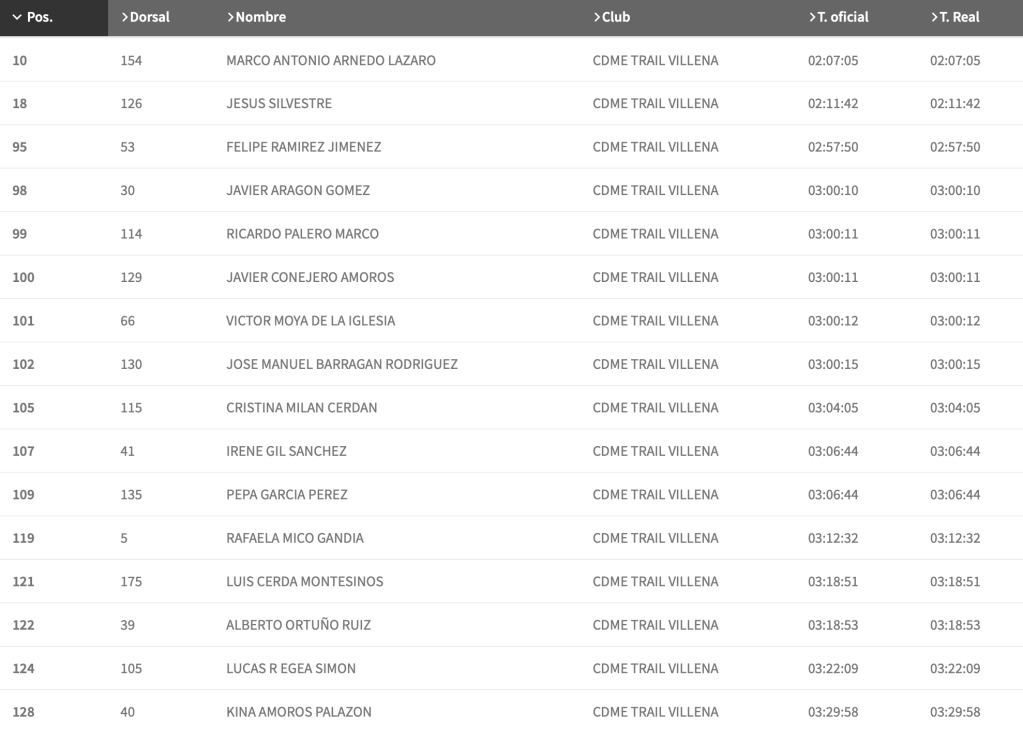Sort by the T. Real column
The height and width of the screenshot is (742, 1023).
coord(954,17)
